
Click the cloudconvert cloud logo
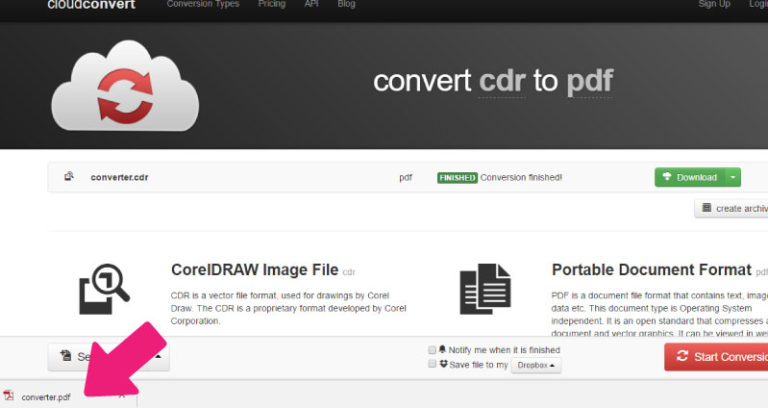click(125, 86)
